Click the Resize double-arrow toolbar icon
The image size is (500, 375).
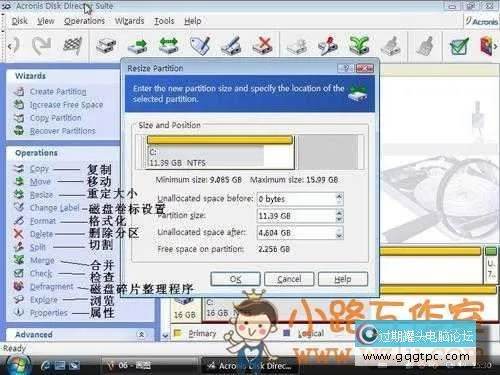[x=169, y=45]
